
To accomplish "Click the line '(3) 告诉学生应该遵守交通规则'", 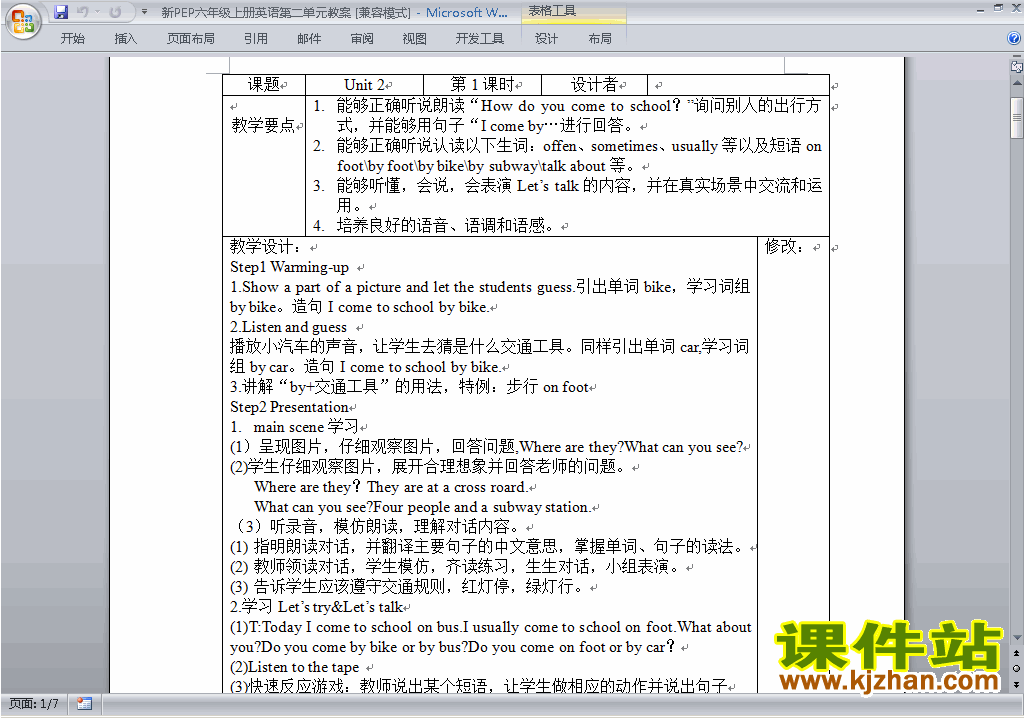I will coord(406,587).
